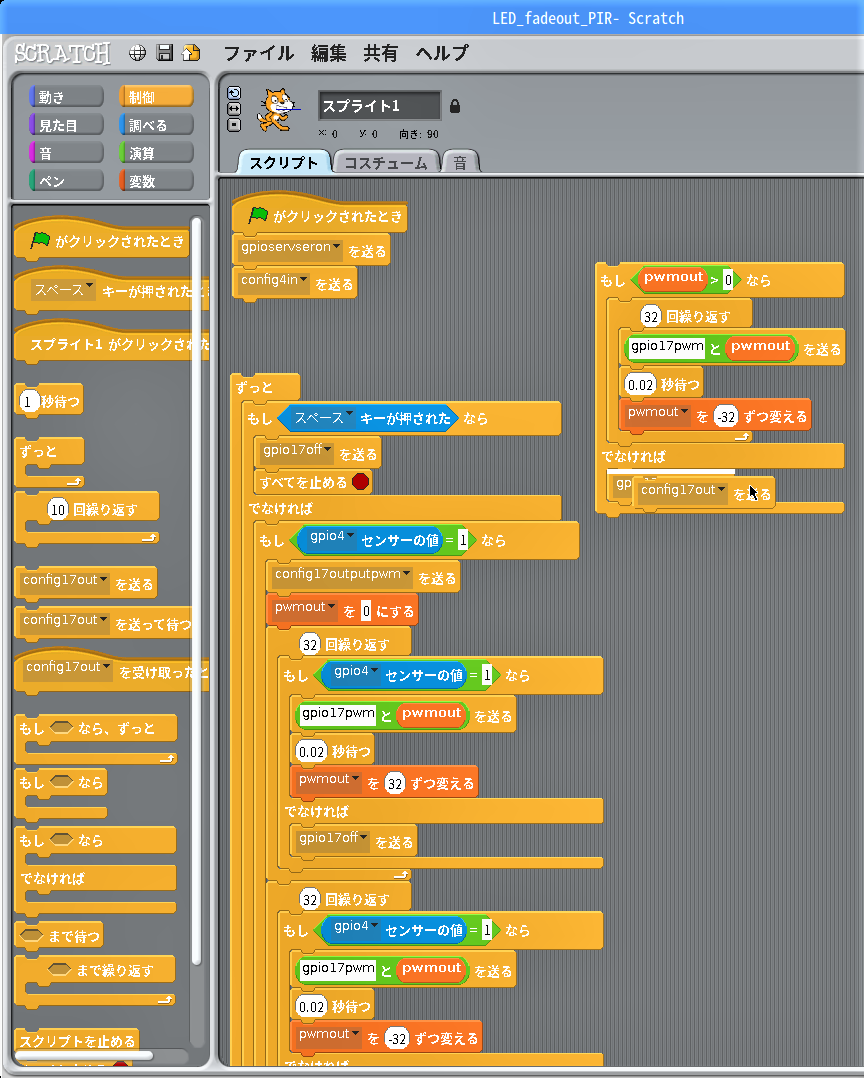Image resolution: width=864 pixels, height=1078 pixels.
Task: Click the palette horizontal scrollbar
Action: 83,1055
